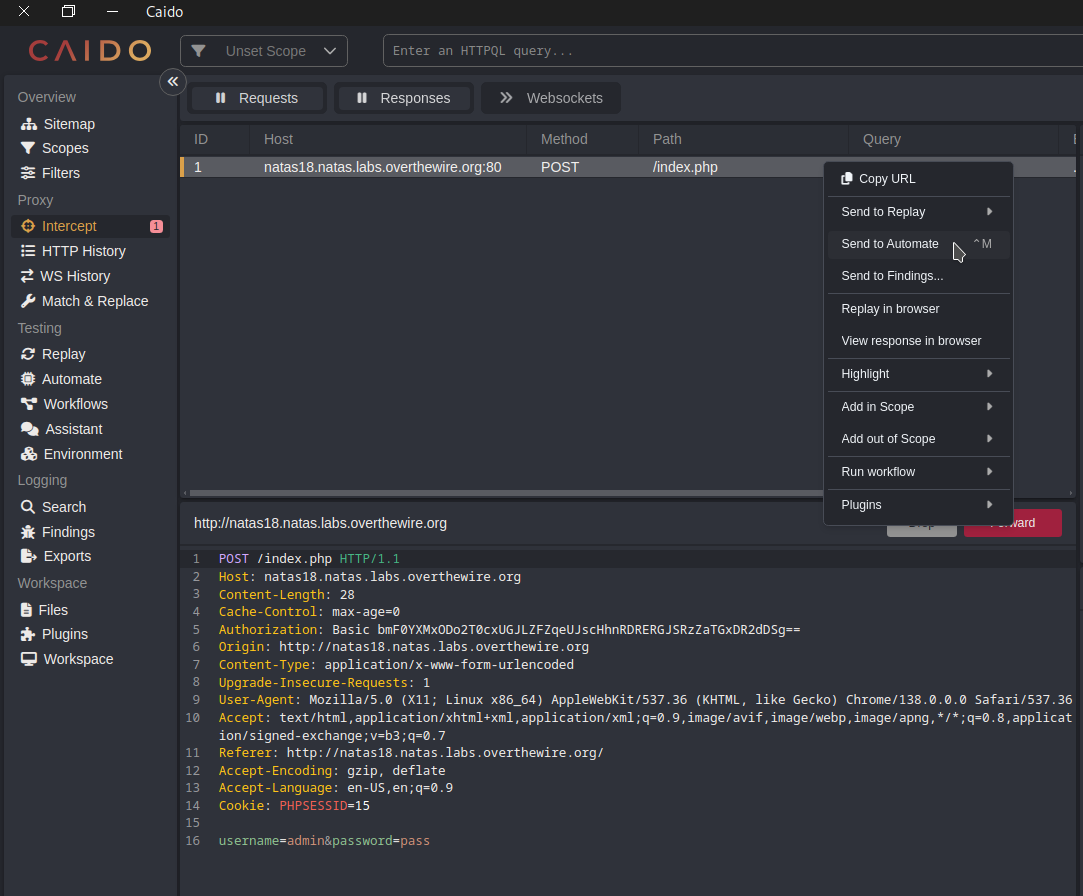Open HTTP History in the sidebar
The width and height of the screenshot is (1083, 896).
83,251
